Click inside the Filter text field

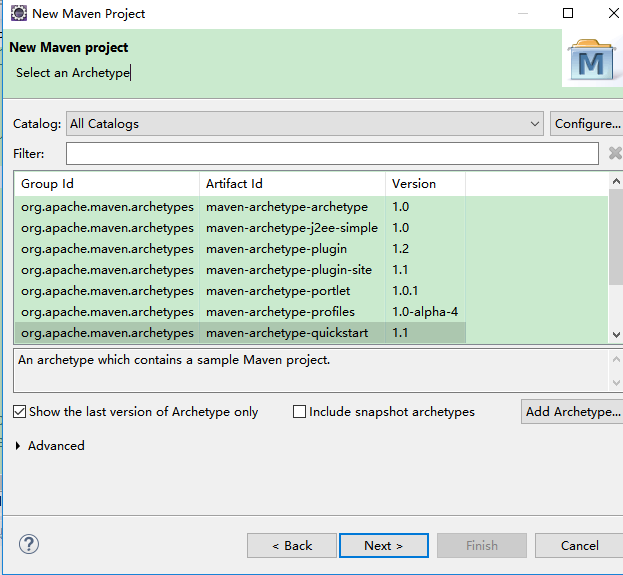coord(332,154)
